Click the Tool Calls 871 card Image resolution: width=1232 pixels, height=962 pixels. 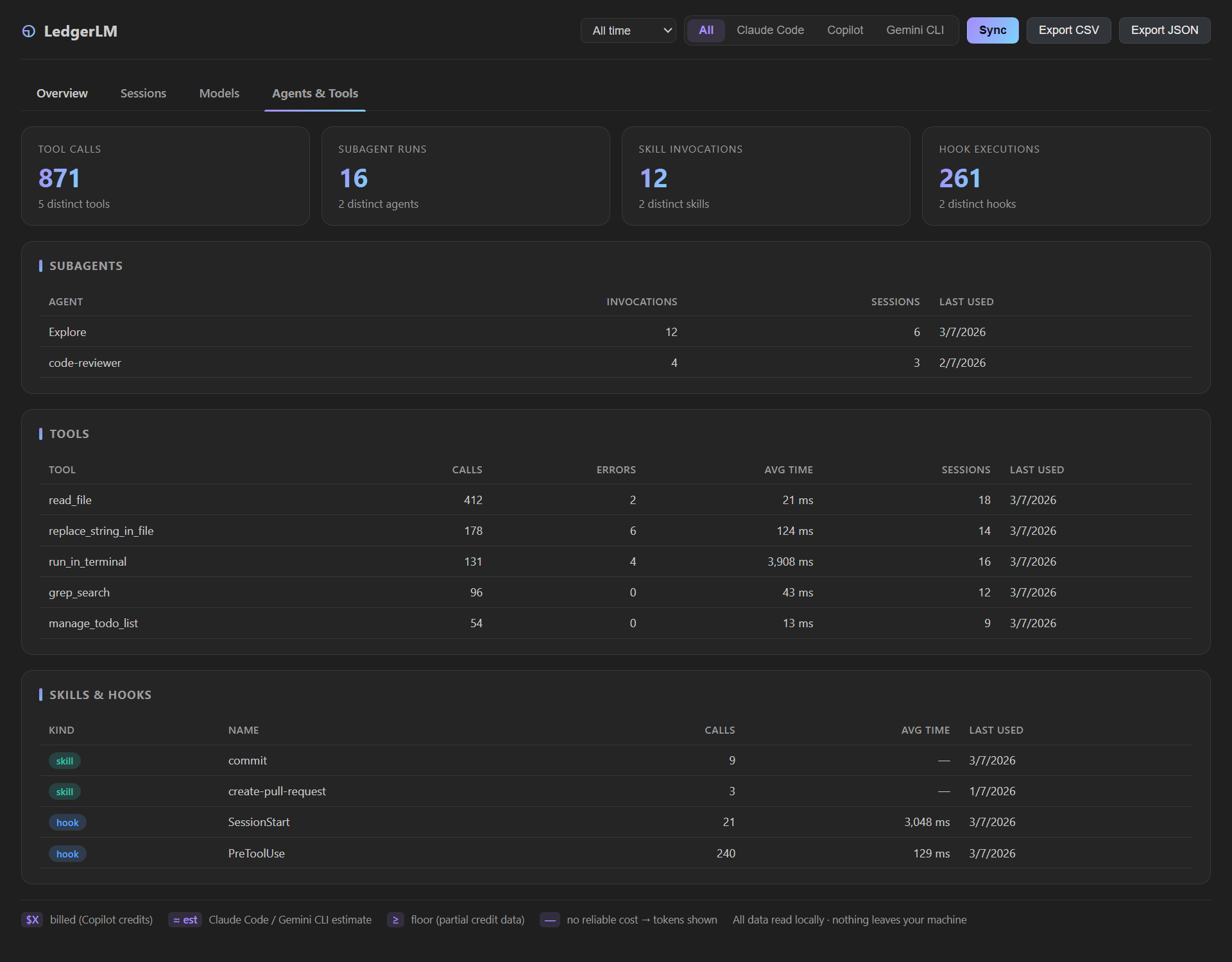(166, 176)
